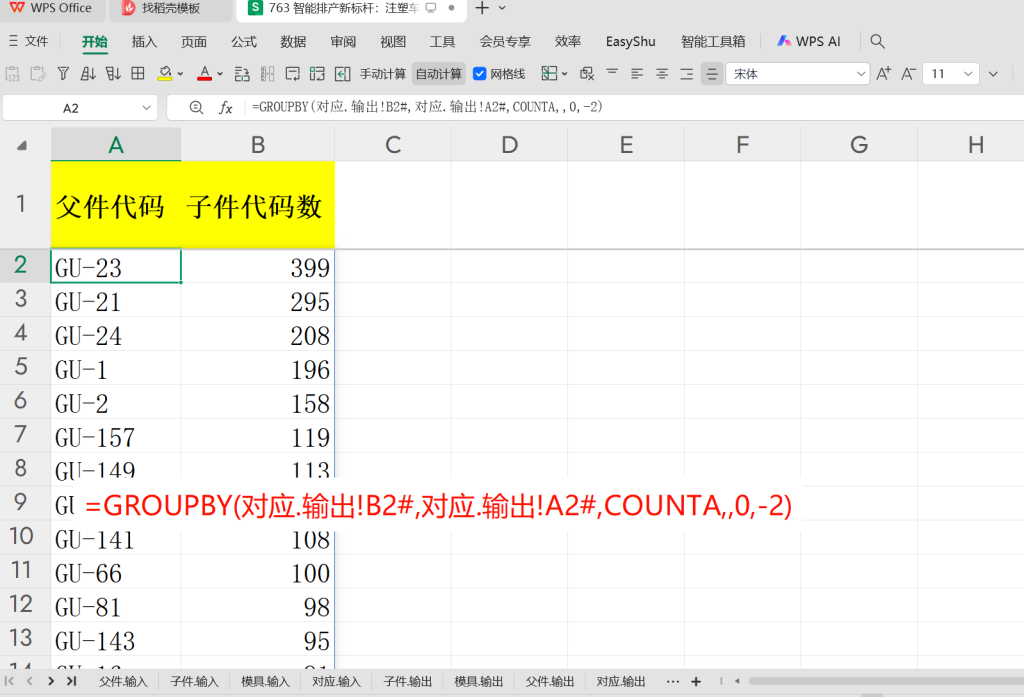
Task: Open the 找稻壳模板 window tab
Action: point(168,8)
